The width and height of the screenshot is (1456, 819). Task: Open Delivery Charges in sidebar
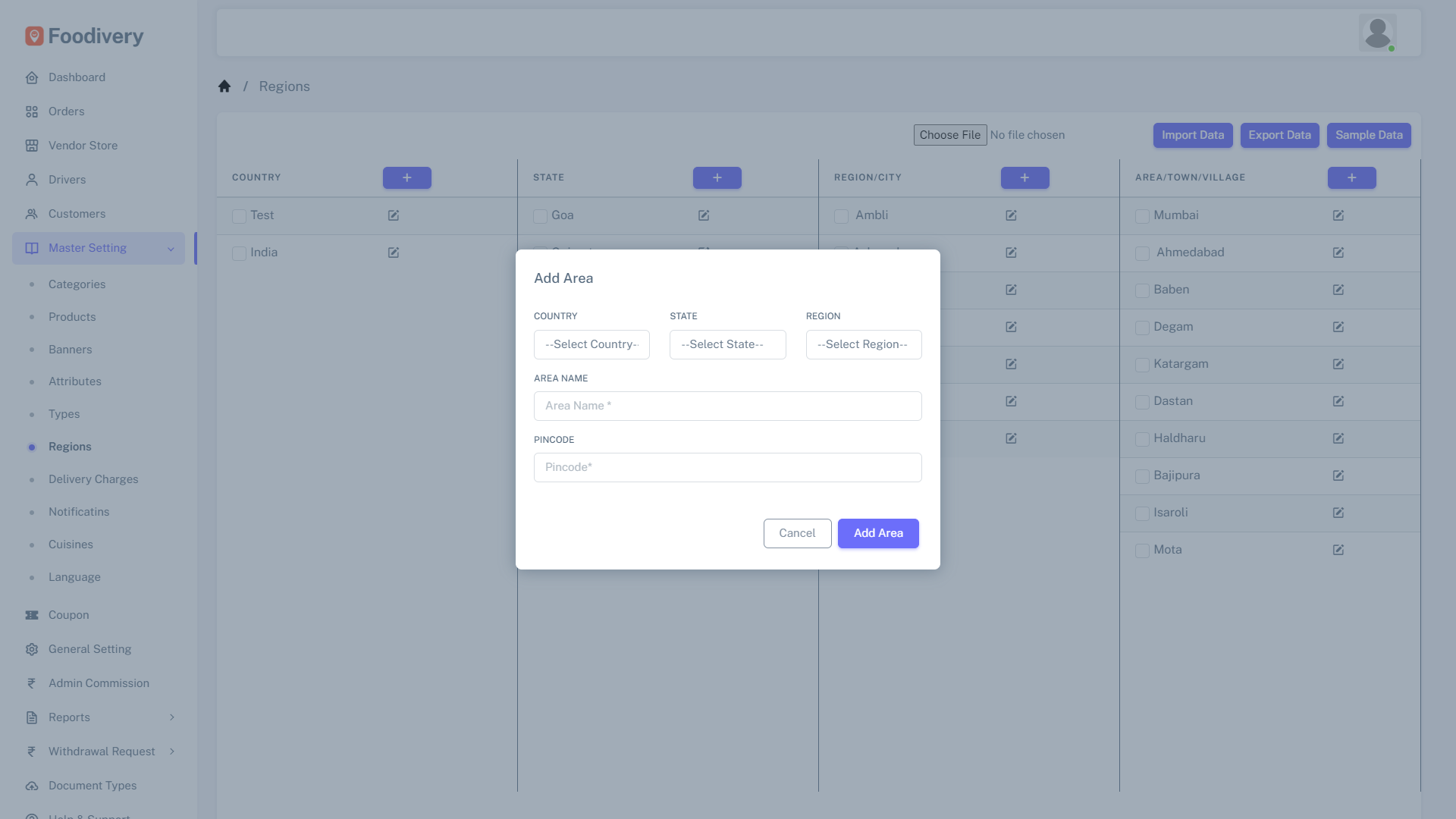coord(93,479)
